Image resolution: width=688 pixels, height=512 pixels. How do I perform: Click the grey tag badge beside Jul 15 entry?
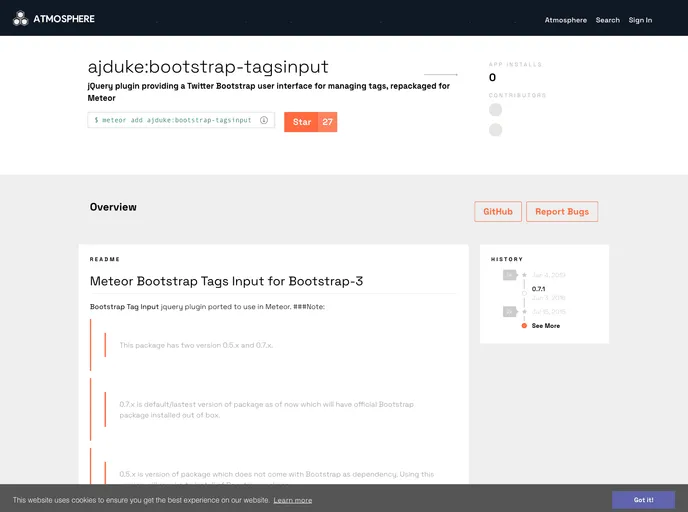(x=510, y=311)
